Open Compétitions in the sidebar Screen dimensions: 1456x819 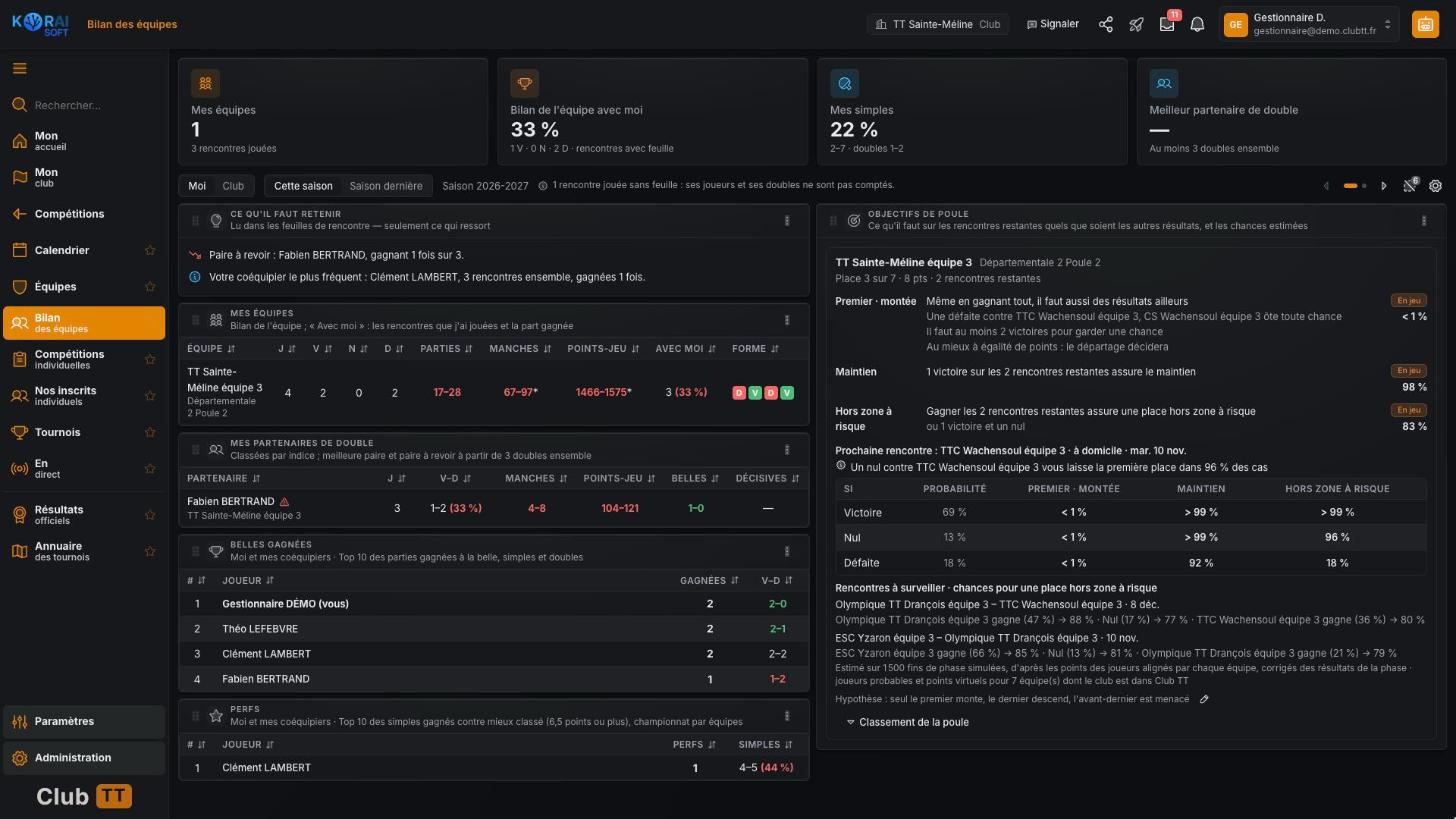[84, 214]
